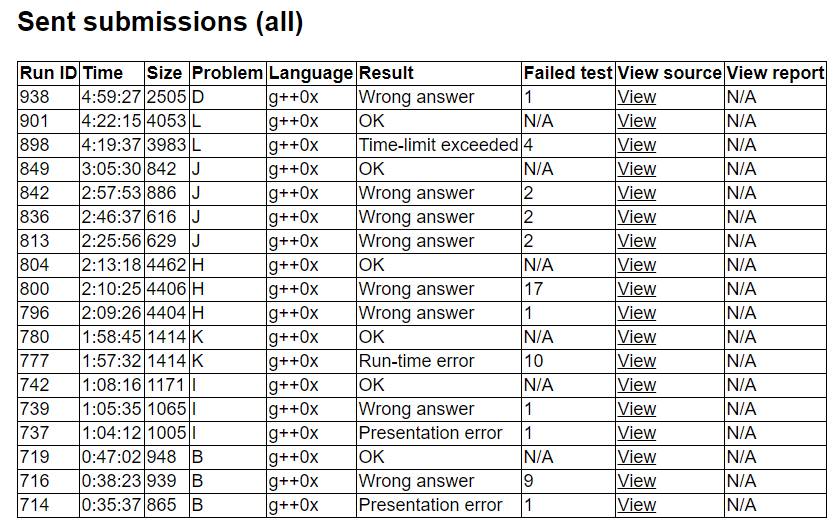This screenshot has width=834, height=532.
Task: Click the Sent submissions (all) heading
Action: tap(160, 21)
